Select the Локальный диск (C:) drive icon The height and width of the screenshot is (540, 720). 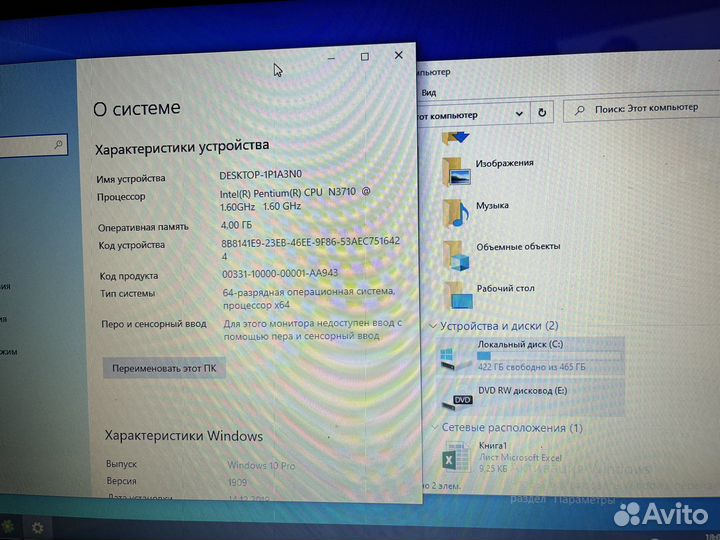pos(455,358)
